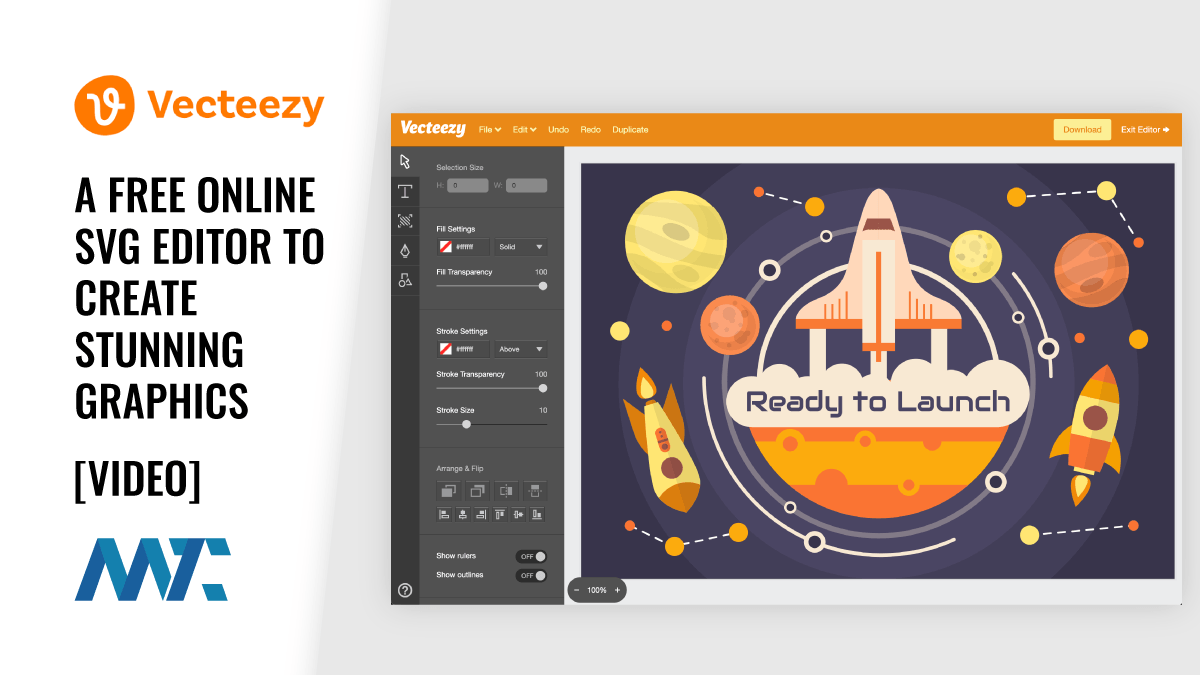This screenshot has width=1200, height=675.
Task: Open the Edit menu
Action: [525, 129]
